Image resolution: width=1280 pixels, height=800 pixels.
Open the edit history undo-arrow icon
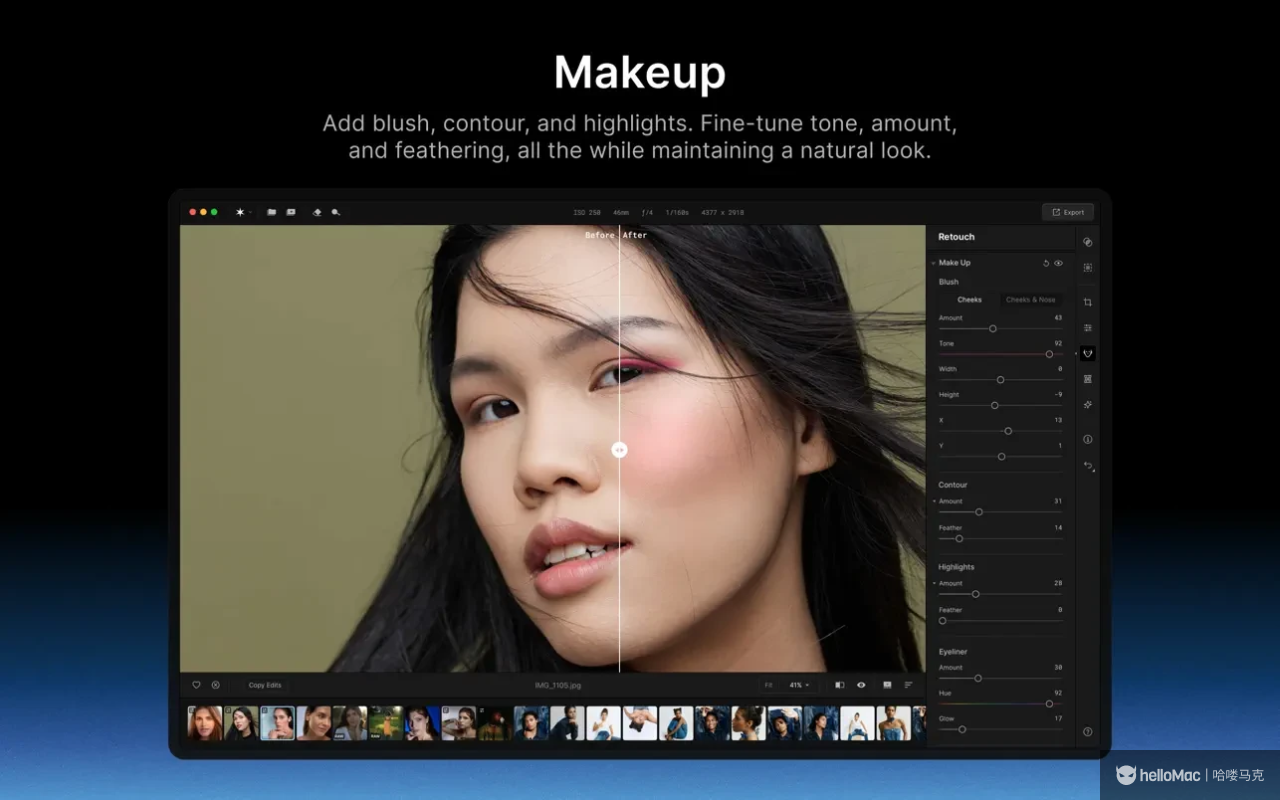point(1088,466)
